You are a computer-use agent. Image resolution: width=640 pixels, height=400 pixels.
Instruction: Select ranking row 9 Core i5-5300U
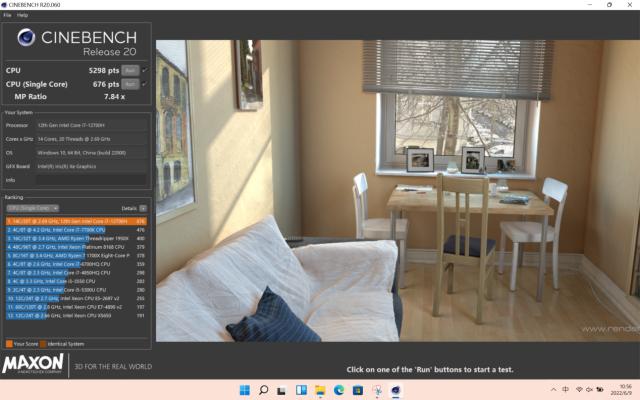point(76,290)
